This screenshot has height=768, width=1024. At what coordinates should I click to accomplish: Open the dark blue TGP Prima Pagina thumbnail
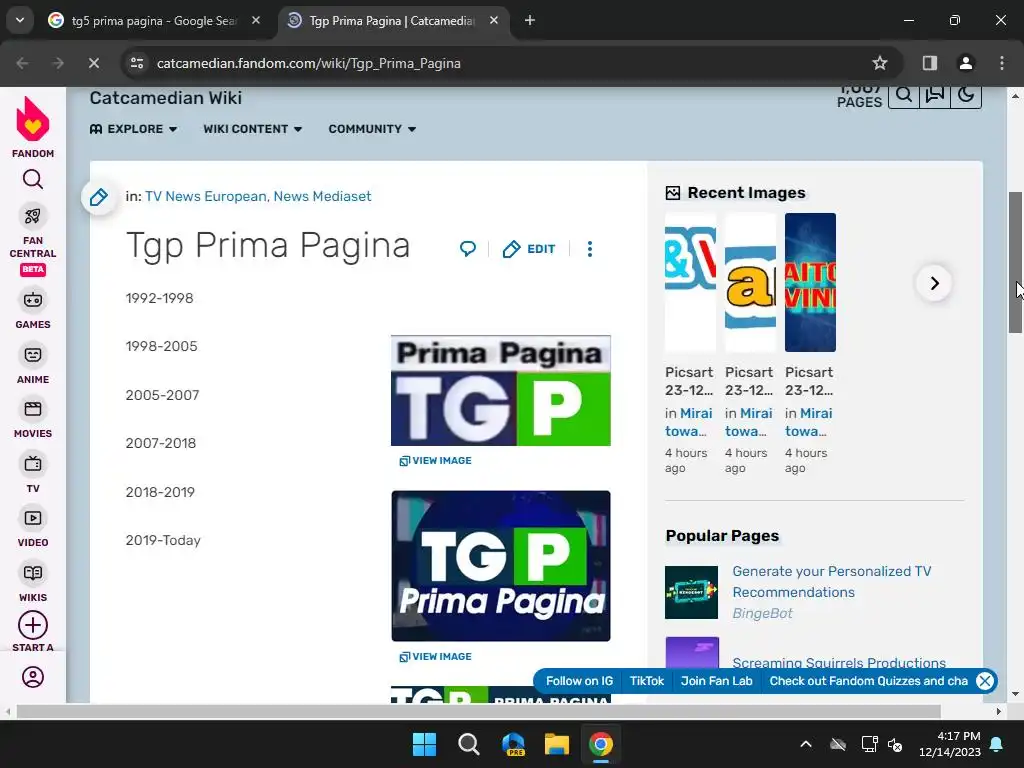[501, 566]
